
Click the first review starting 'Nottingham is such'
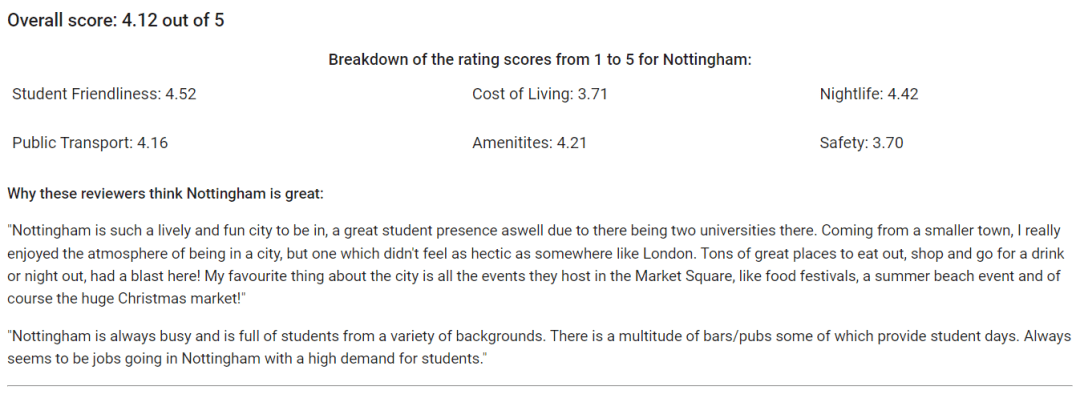click(537, 264)
